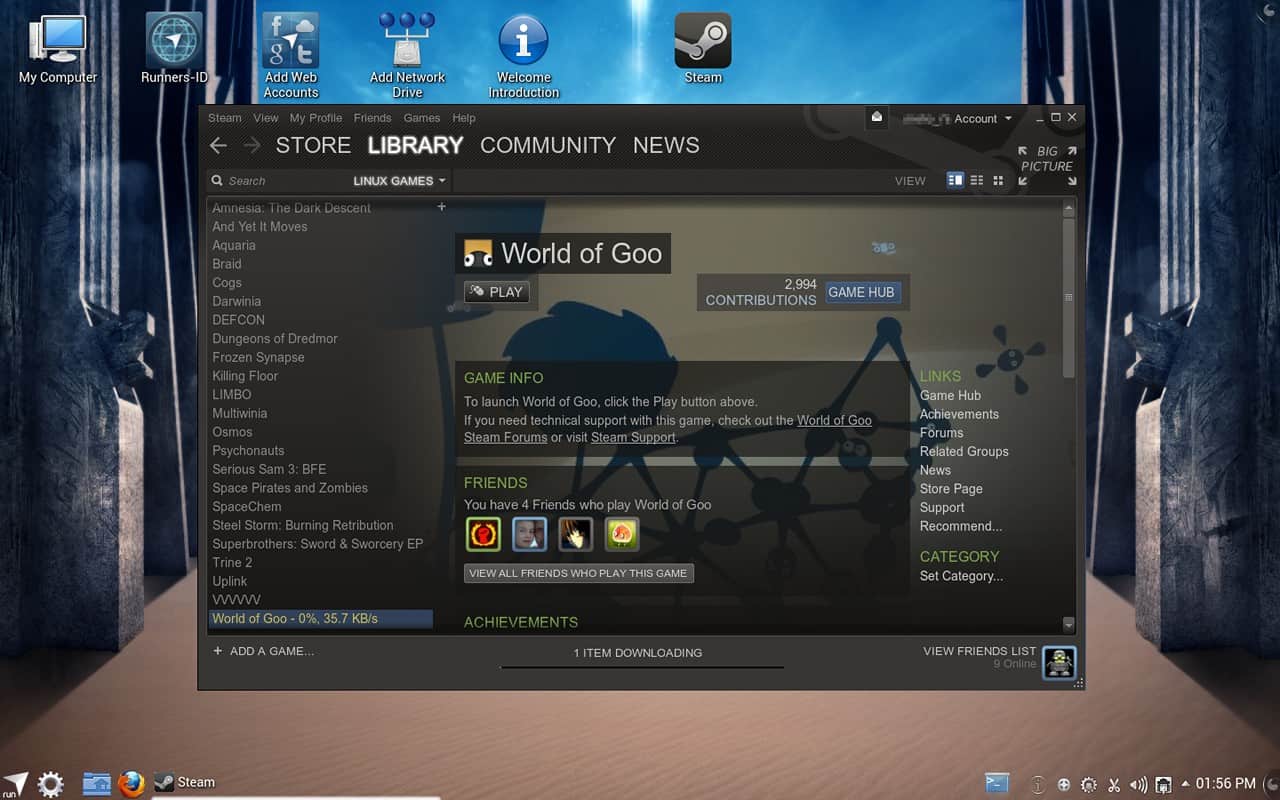Open Store Page link

click(x=951, y=489)
